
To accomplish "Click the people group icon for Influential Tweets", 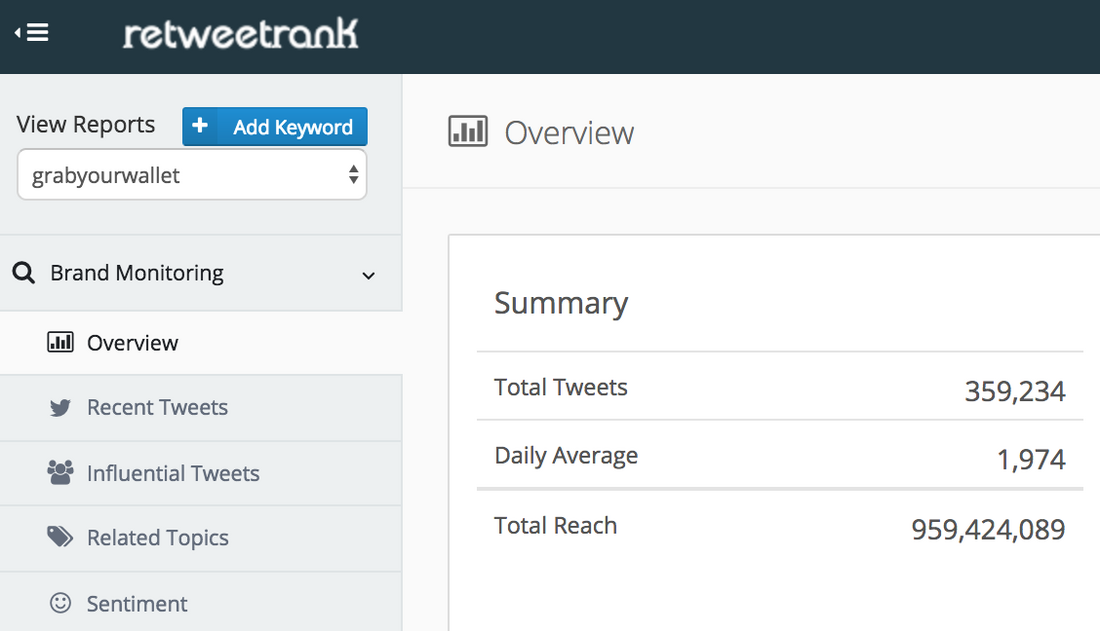I will (60, 473).
